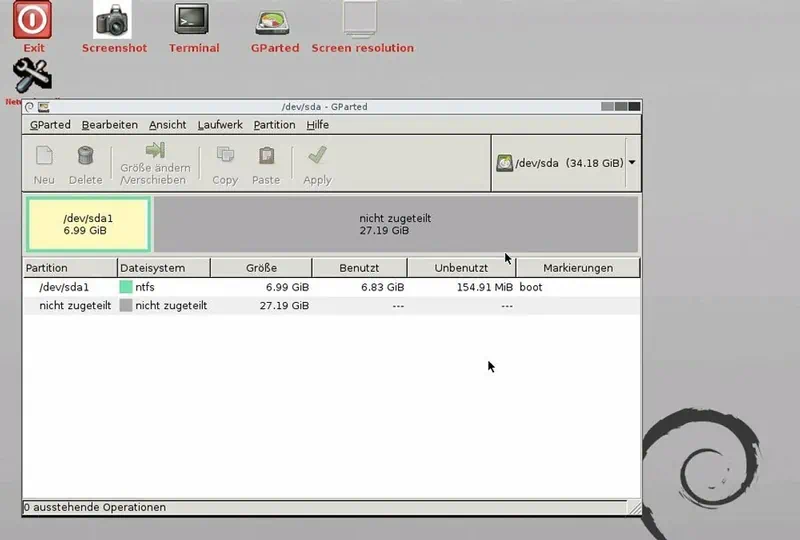Click the Dateisystem column header
Viewport: 800px width, 540px height.
[164, 268]
